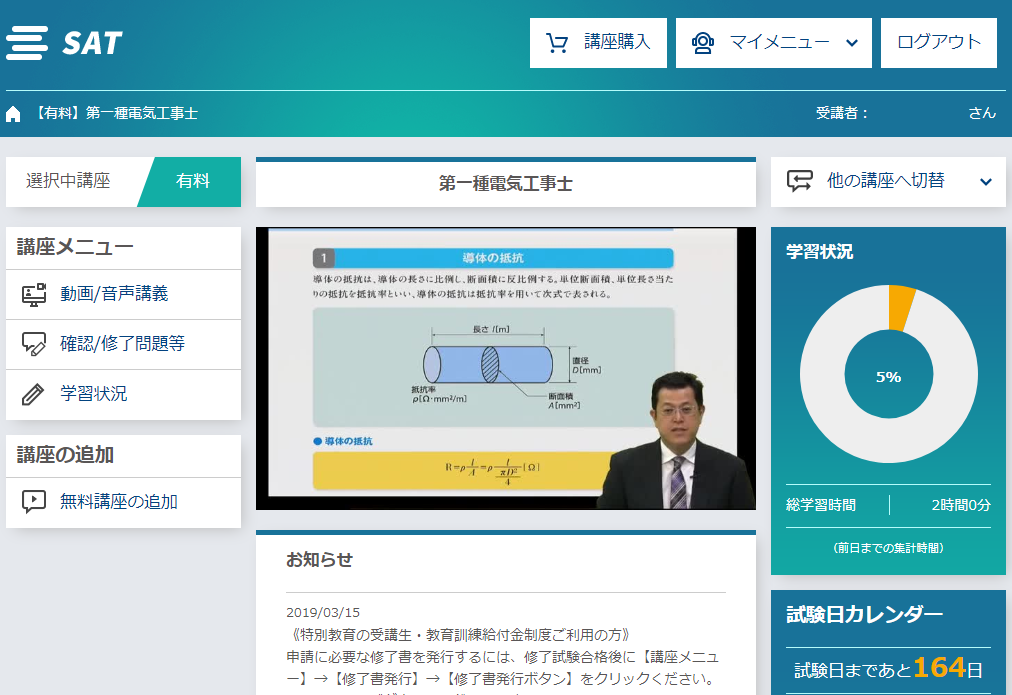Open the 講座購入 button

(598, 43)
